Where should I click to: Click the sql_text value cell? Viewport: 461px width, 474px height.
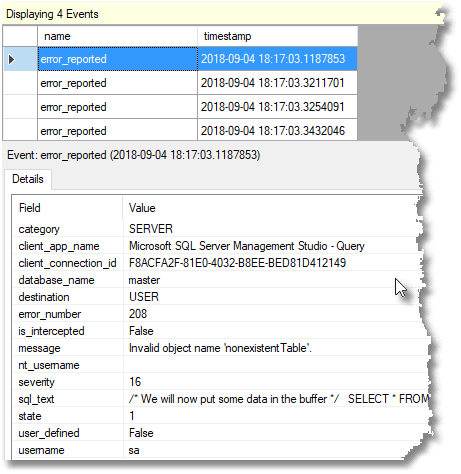pyautogui.click(x=277, y=399)
